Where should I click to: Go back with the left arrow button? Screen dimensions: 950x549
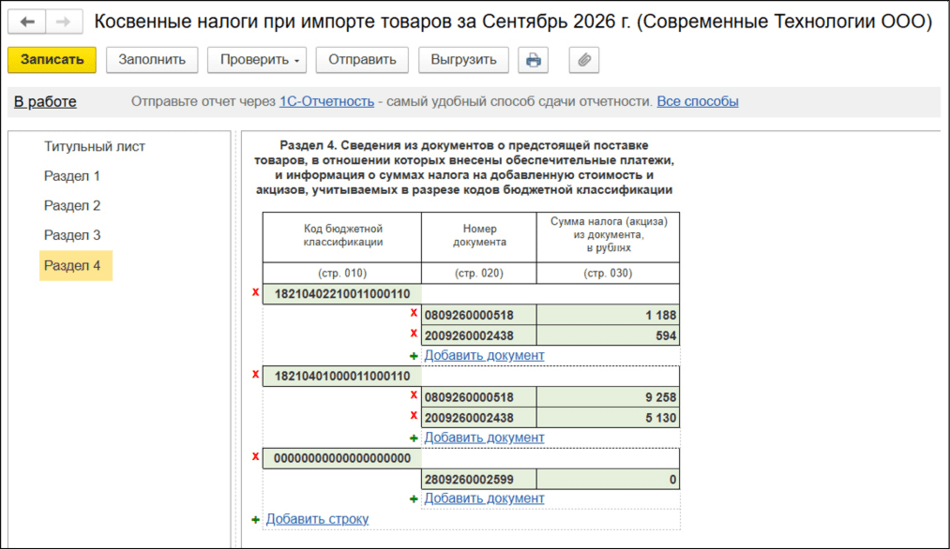click(x=27, y=22)
